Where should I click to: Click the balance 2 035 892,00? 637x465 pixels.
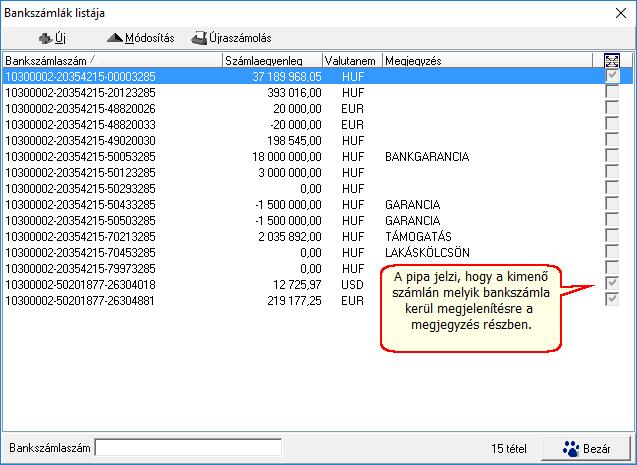pyautogui.click(x=290, y=236)
